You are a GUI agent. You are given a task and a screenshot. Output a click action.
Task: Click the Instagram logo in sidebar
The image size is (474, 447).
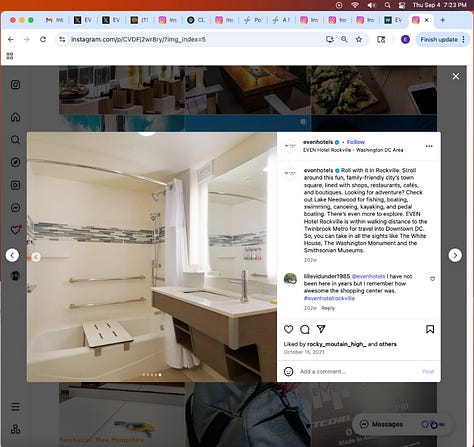(15, 85)
